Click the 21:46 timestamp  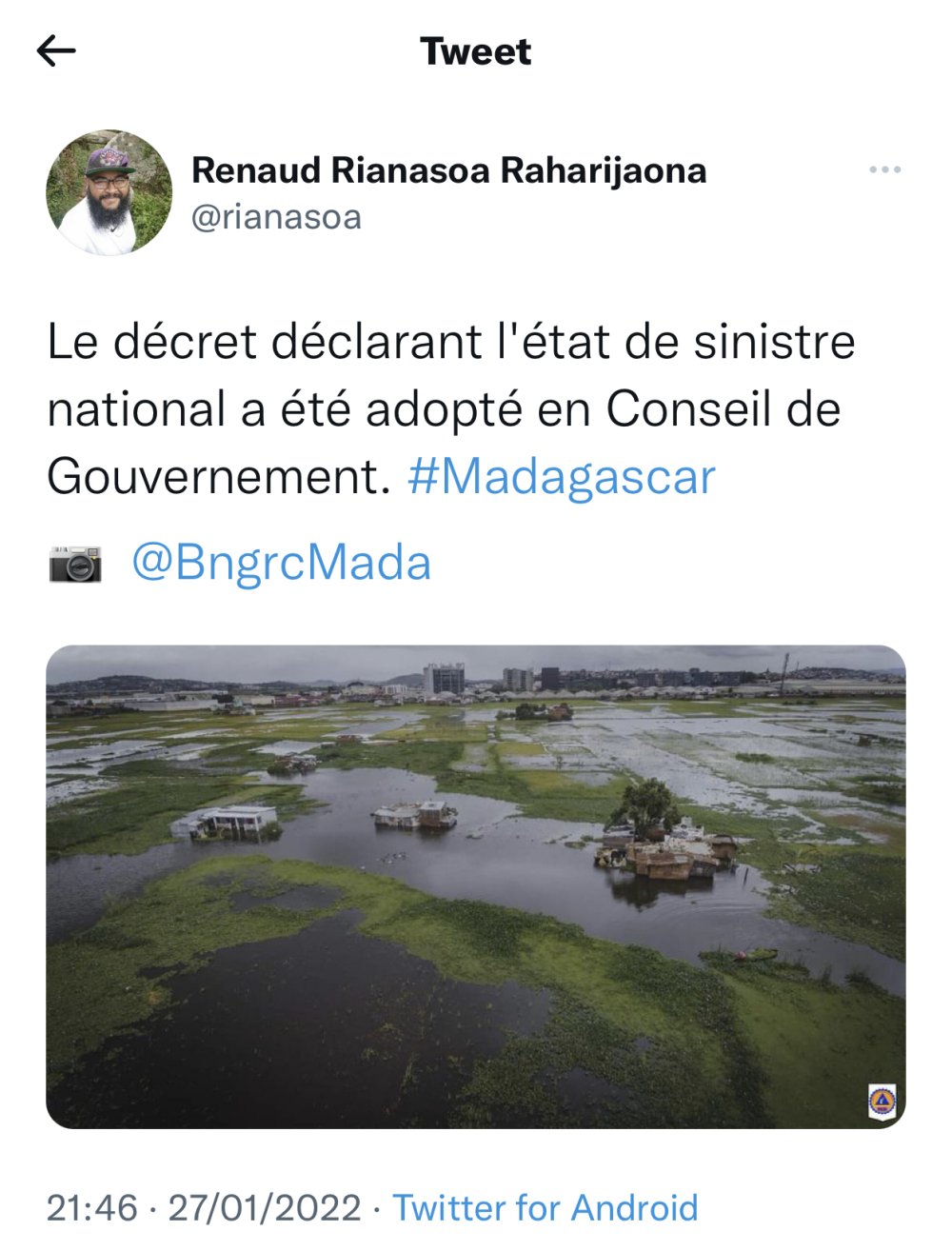[x=92, y=1208]
